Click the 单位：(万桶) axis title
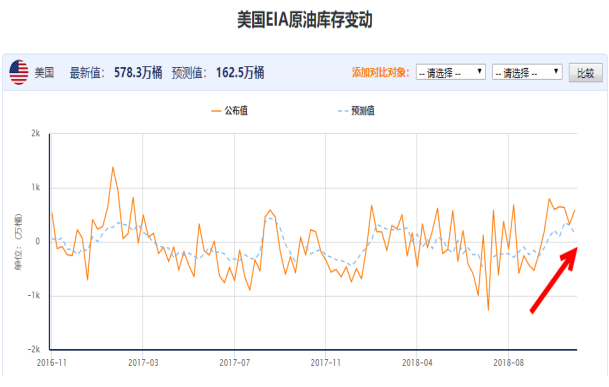Image resolution: width=609 pixels, height=387 pixels. [x=18, y=241]
